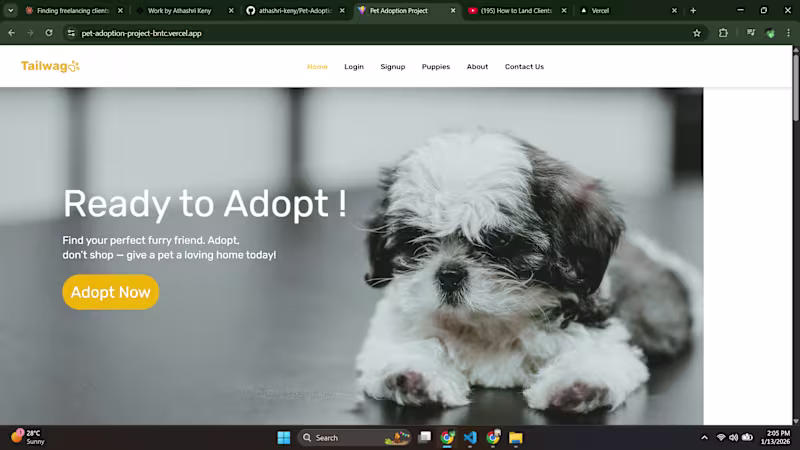
Task: Open the About page link
Action: click(x=477, y=67)
